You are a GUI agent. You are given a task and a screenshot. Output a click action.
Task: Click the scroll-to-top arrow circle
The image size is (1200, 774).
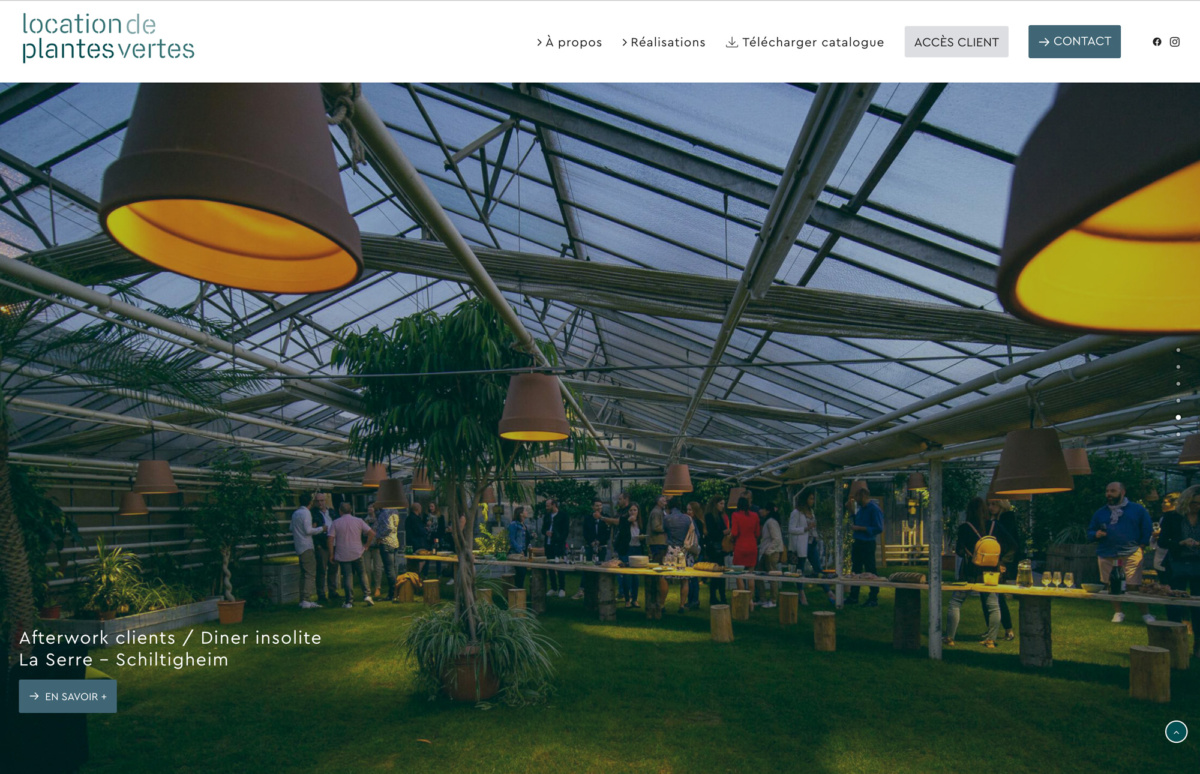[1176, 732]
